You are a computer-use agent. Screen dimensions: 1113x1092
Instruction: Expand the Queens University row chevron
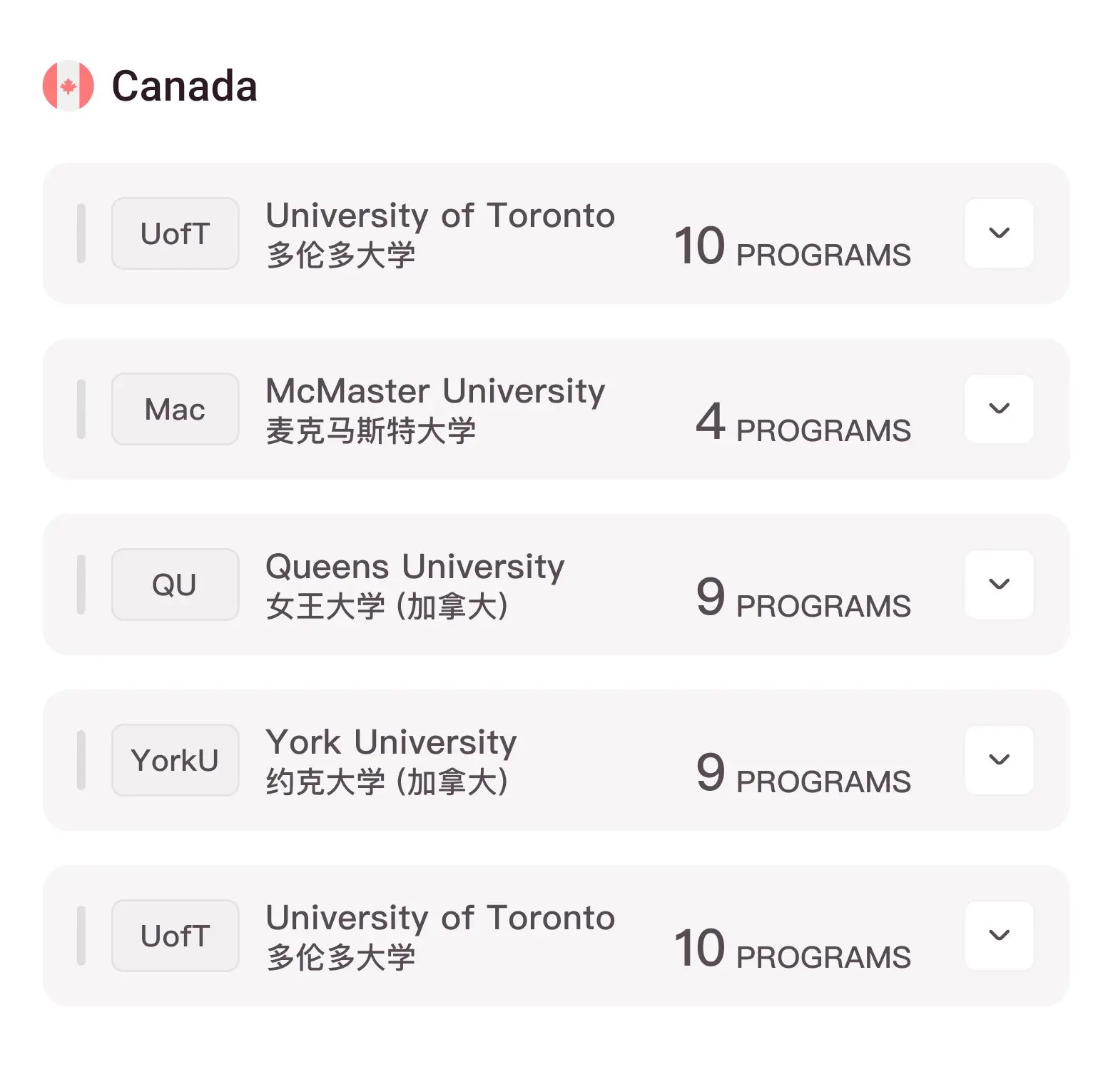pyautogui.click(x=999, y=585)
